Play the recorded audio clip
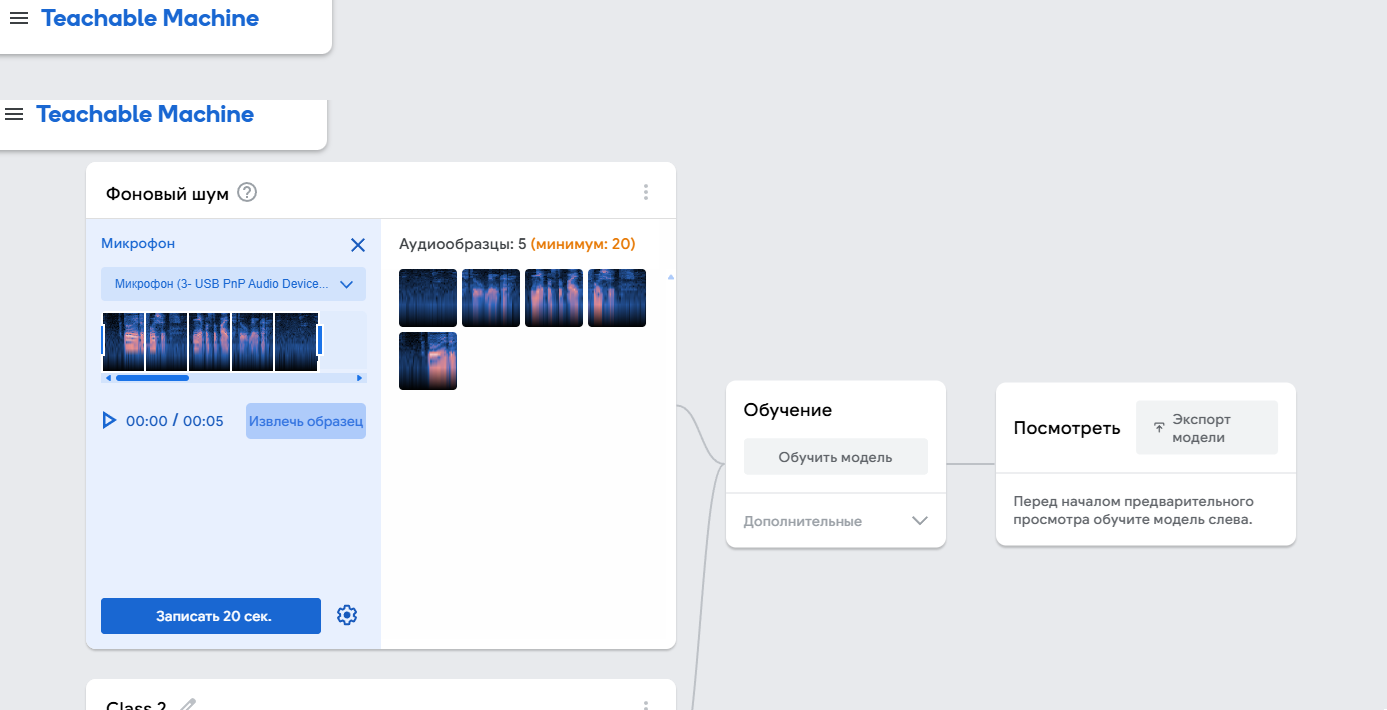The width and height of the screenshot is (1387, 710). point(109,421)
